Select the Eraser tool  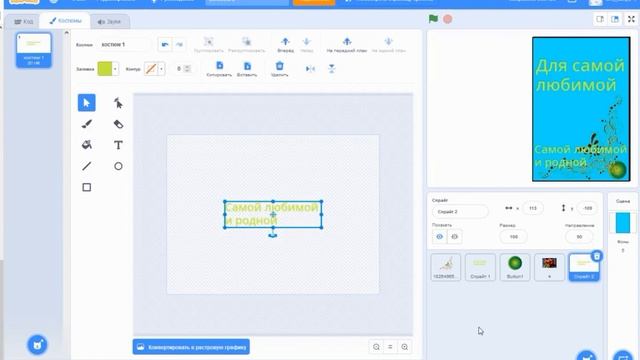coord(118,124)
